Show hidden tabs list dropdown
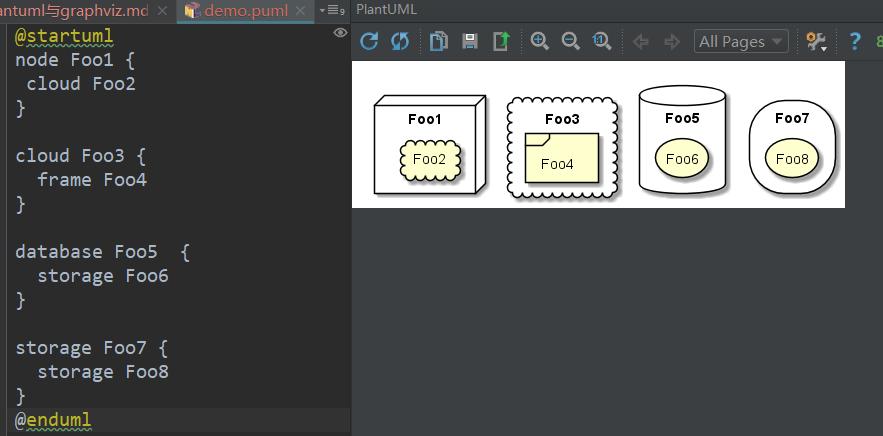The image size is (883, 436). pyautogui.click(x=332, y=11)
